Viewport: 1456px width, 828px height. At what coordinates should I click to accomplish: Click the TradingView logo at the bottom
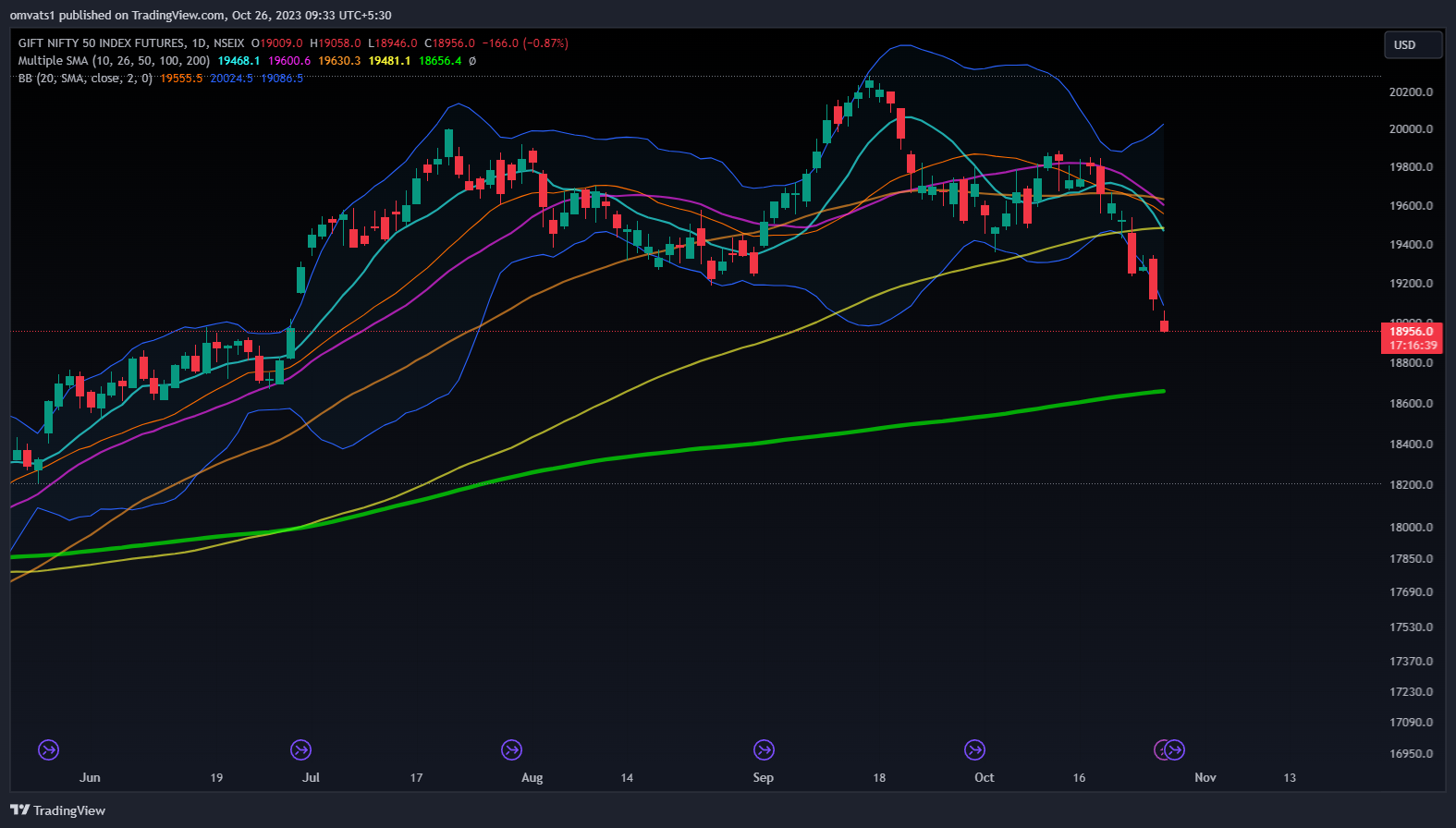58,810
